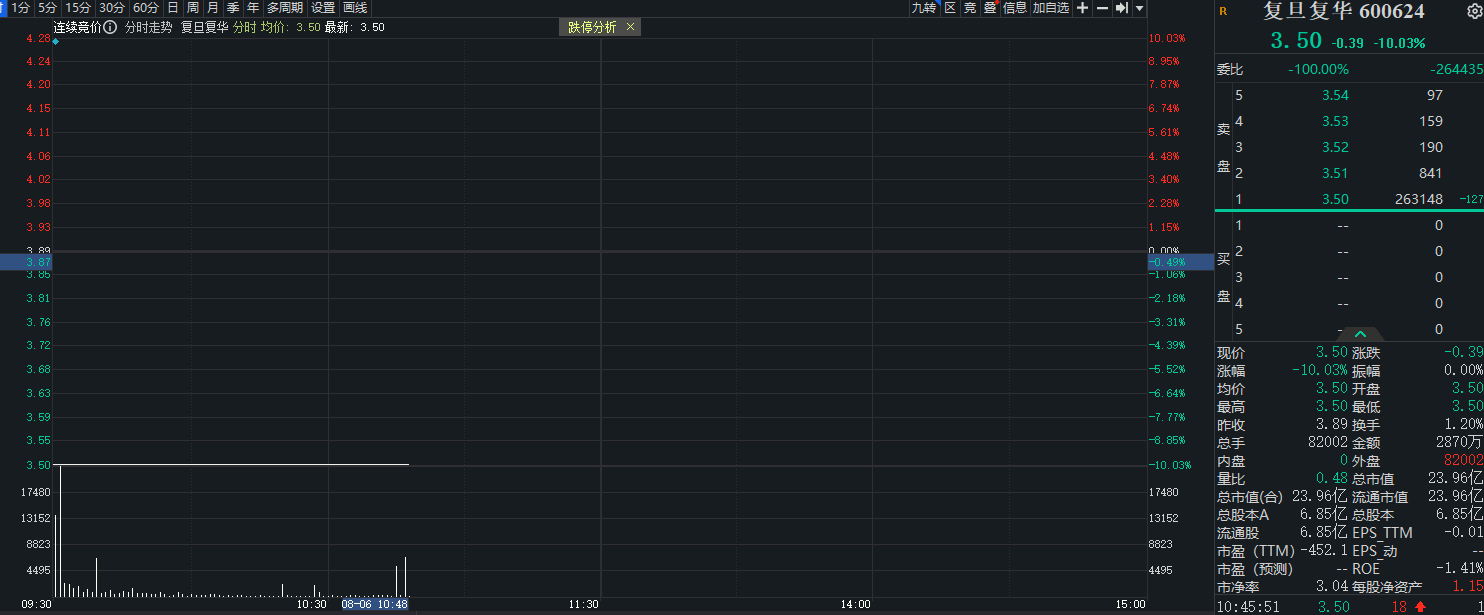This screenshot has height=615, width=1484.
Task: Open chart 设置 settings
Action: point(323,7)
